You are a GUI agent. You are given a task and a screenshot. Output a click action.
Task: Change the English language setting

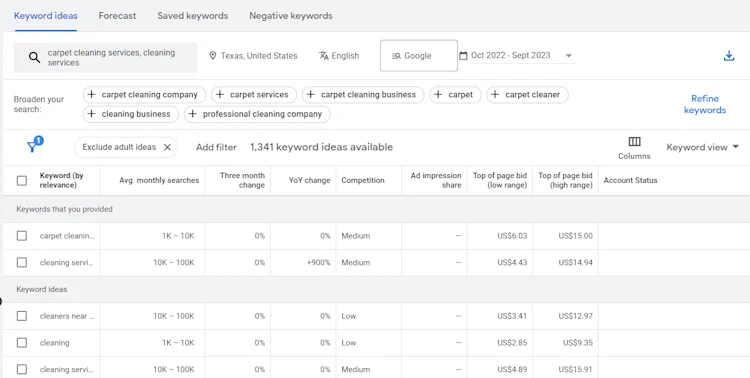click(x=345, y=56)
